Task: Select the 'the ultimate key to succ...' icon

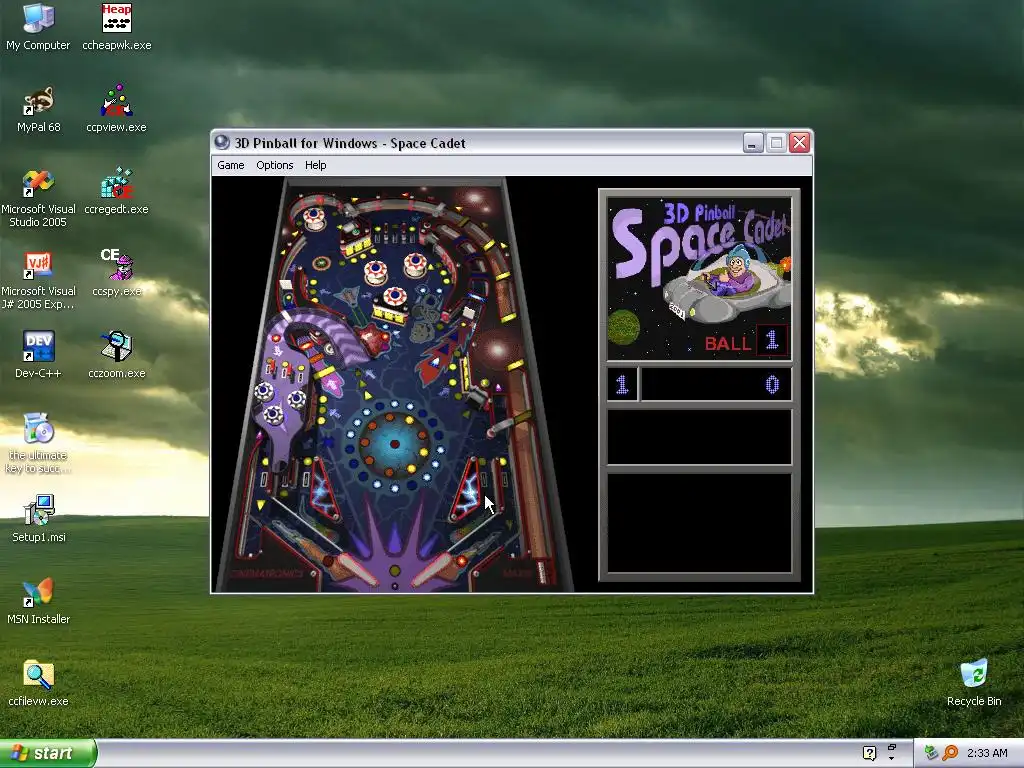Action: click(38, 443)
